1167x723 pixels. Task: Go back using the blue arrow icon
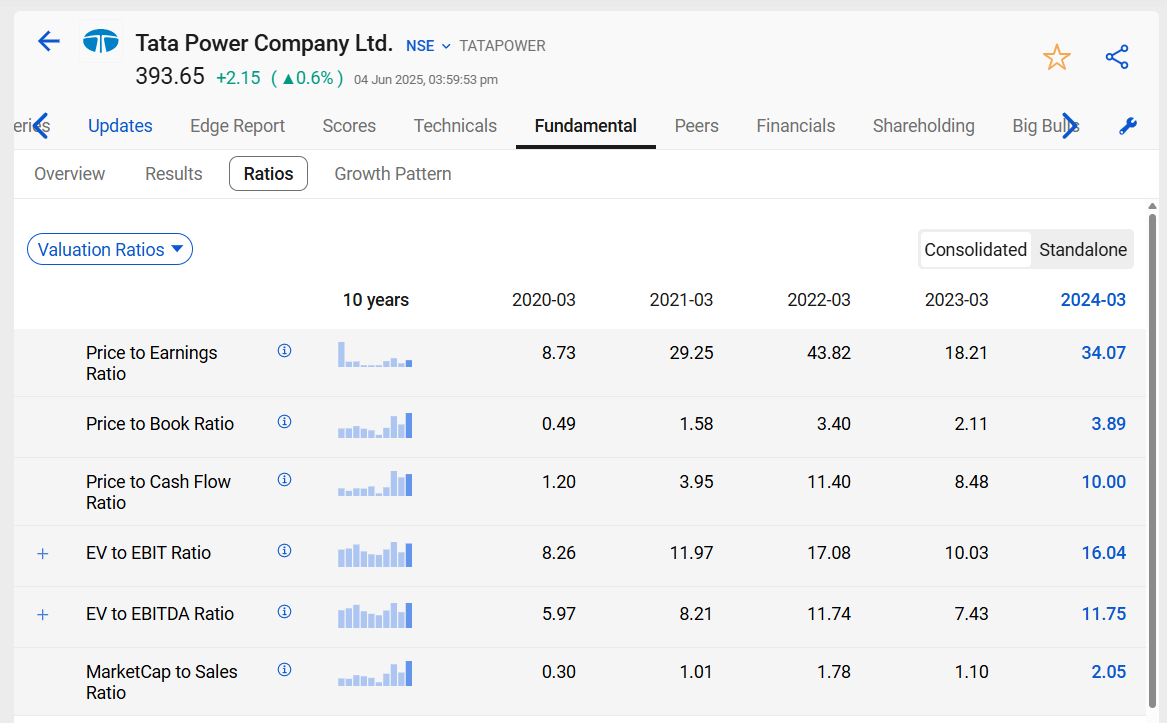coord(48,41)
